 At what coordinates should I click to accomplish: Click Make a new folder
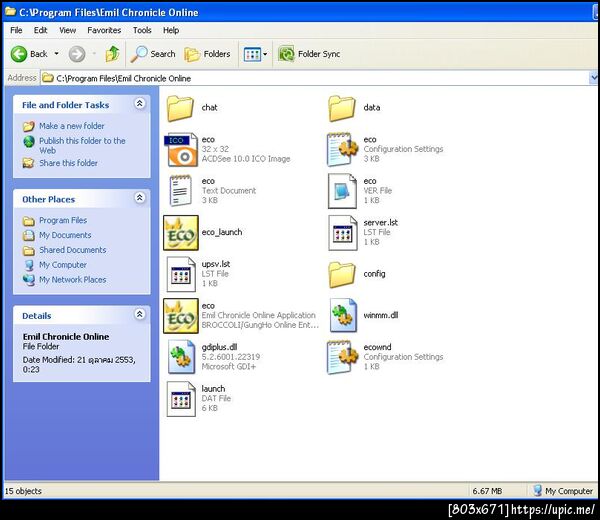[x=72, y=126]
